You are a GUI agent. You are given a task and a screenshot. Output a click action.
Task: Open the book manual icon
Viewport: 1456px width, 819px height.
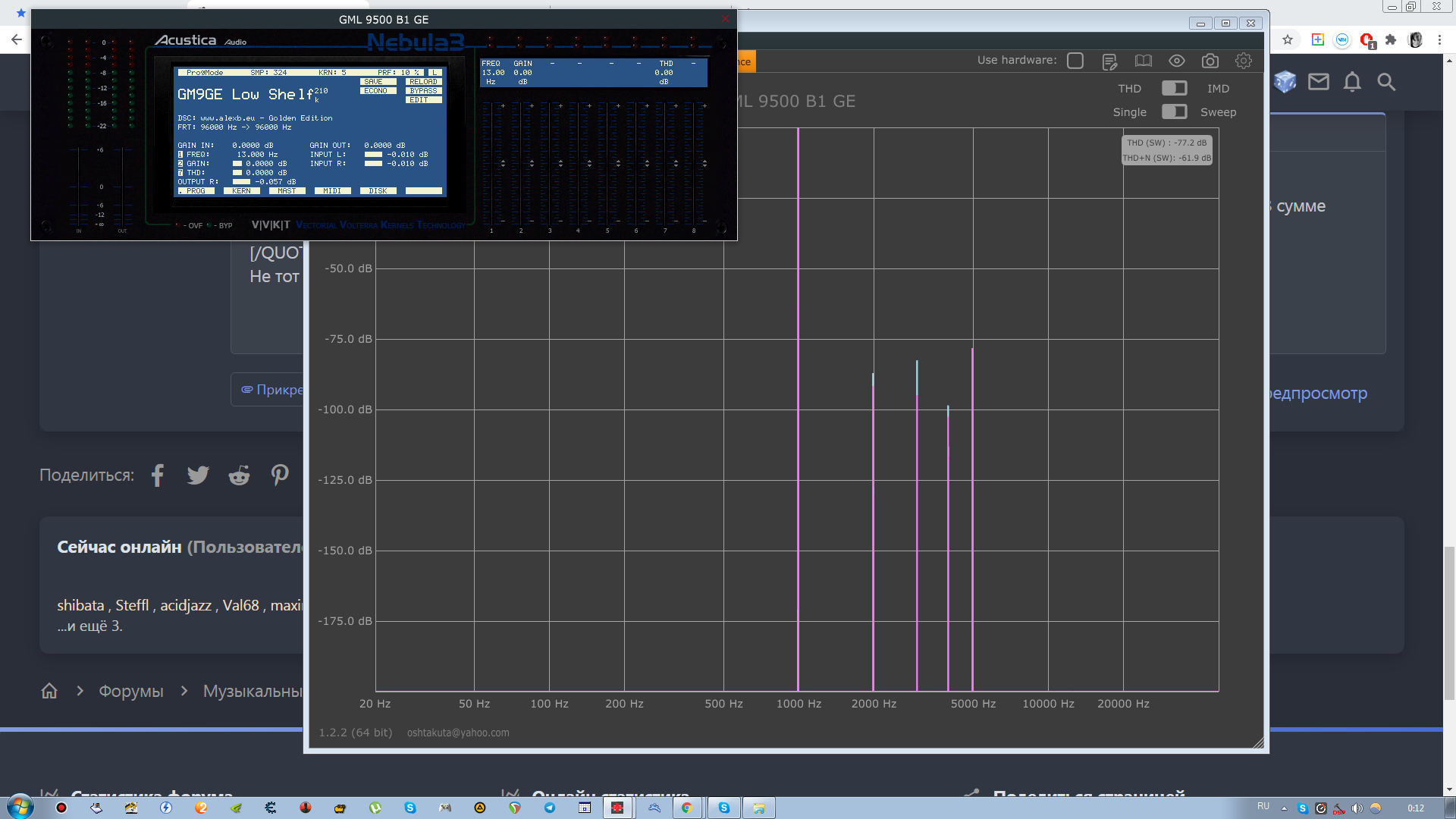point(1143,61)
